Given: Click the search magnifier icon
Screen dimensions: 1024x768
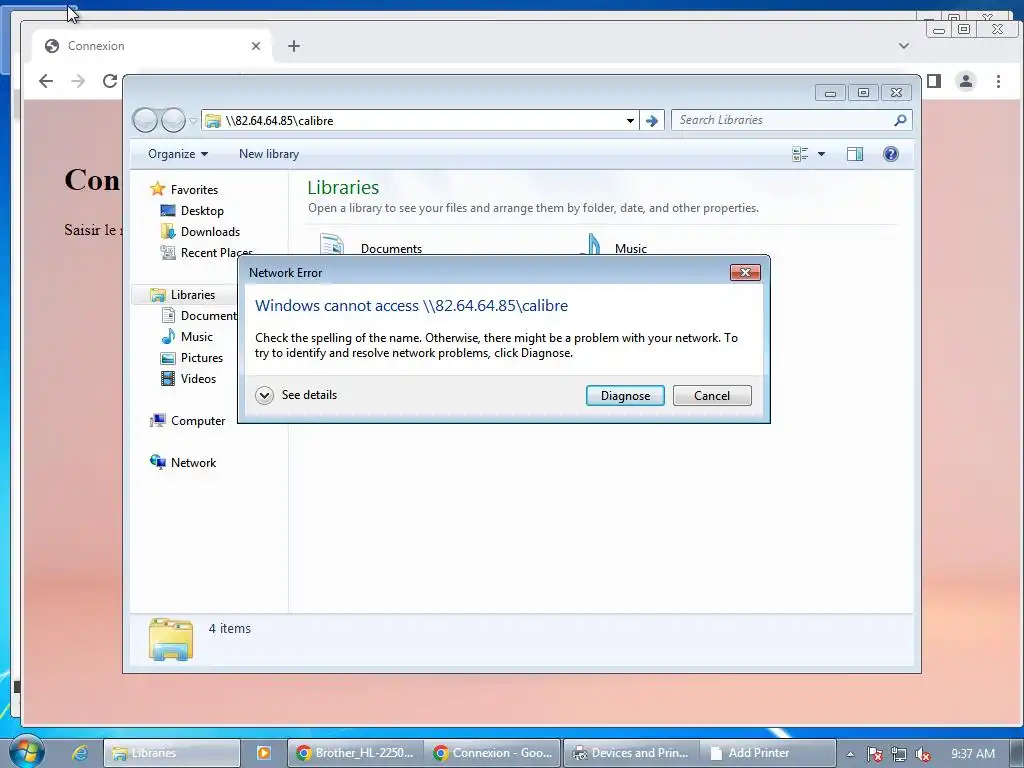Looking at the screenshot, I should [901, 120].
